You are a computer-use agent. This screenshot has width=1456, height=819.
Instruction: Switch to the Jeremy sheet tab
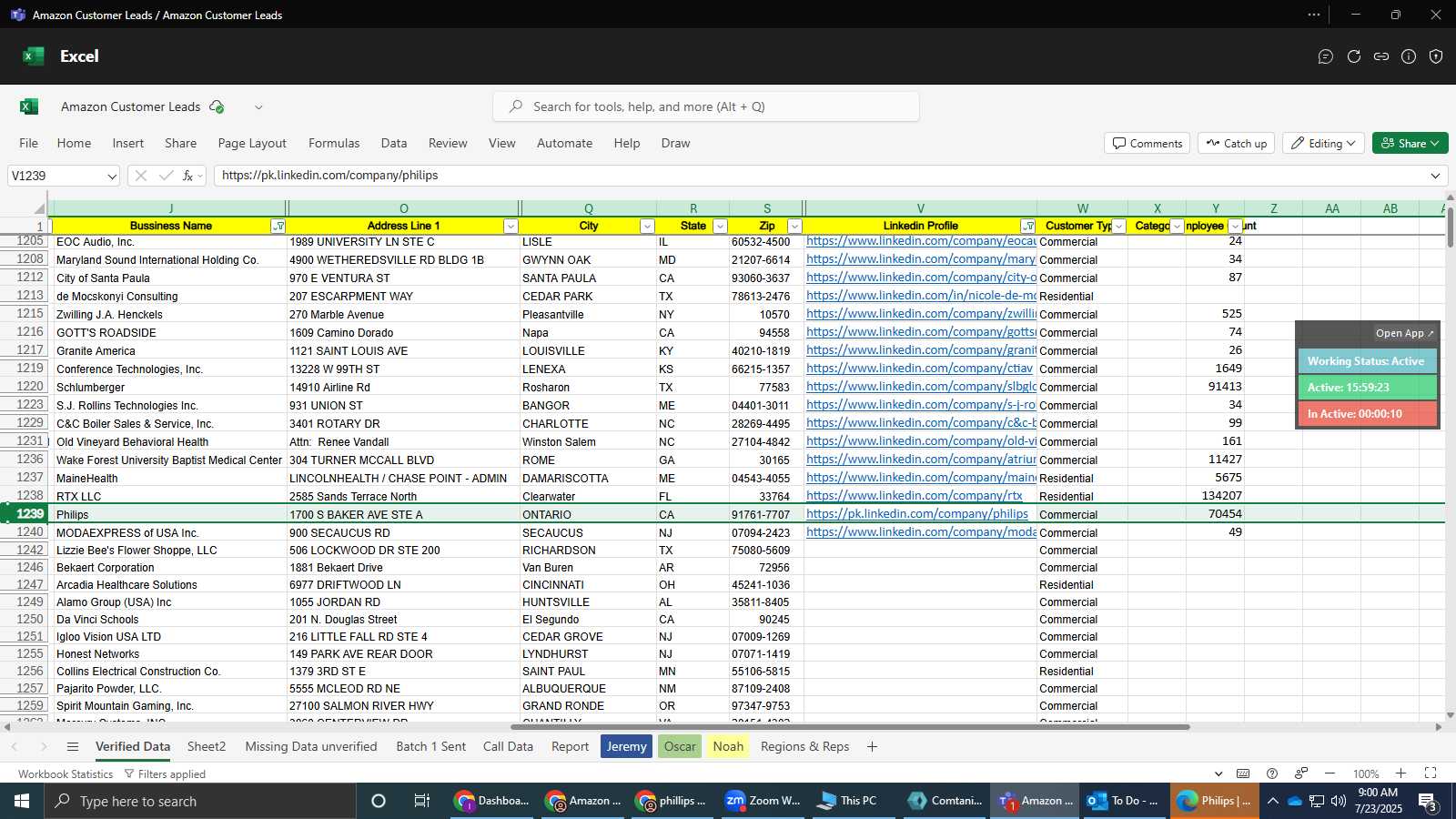[626, 746]
